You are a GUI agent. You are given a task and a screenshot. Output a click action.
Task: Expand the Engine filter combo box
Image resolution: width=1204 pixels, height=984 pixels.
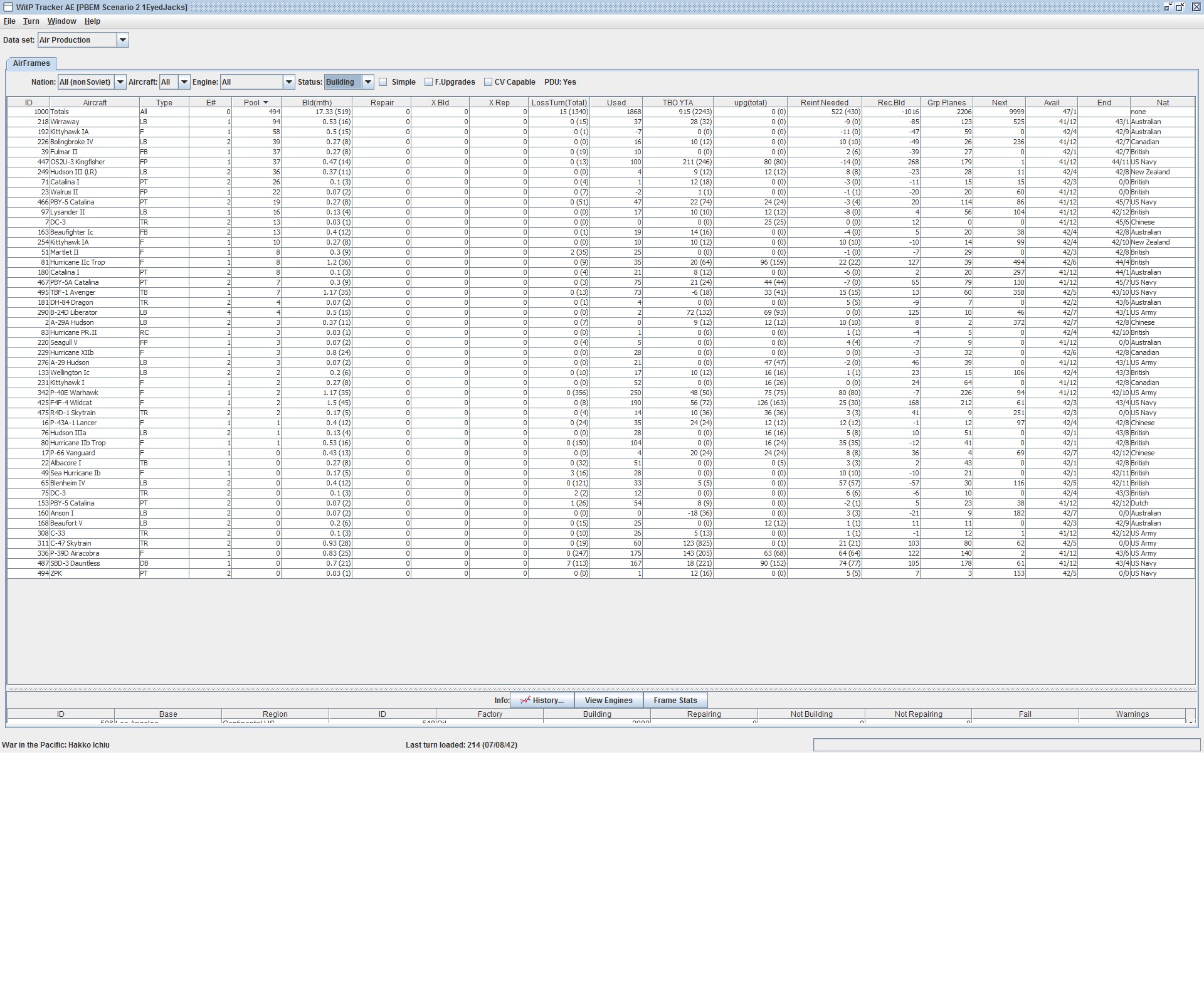(288, 82)
